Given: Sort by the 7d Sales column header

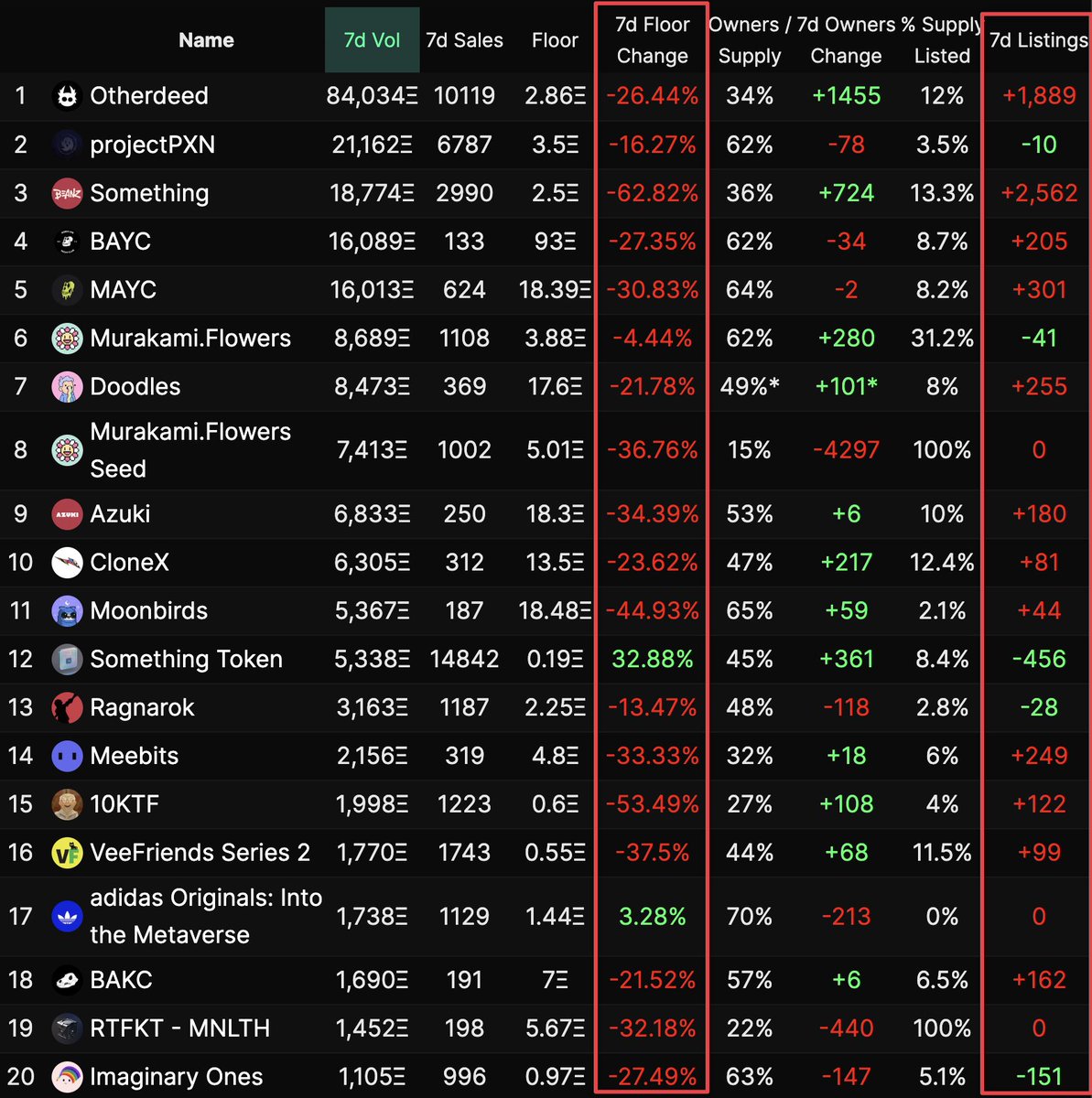Looking at the screenshot, I should [464, 40].
